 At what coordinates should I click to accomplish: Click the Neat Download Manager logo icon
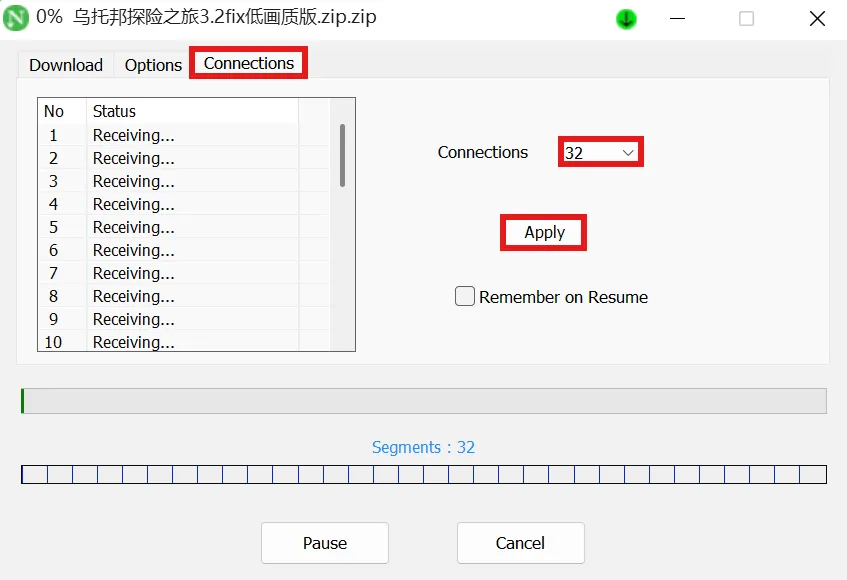pyautogui.click(x=16, y=18)
